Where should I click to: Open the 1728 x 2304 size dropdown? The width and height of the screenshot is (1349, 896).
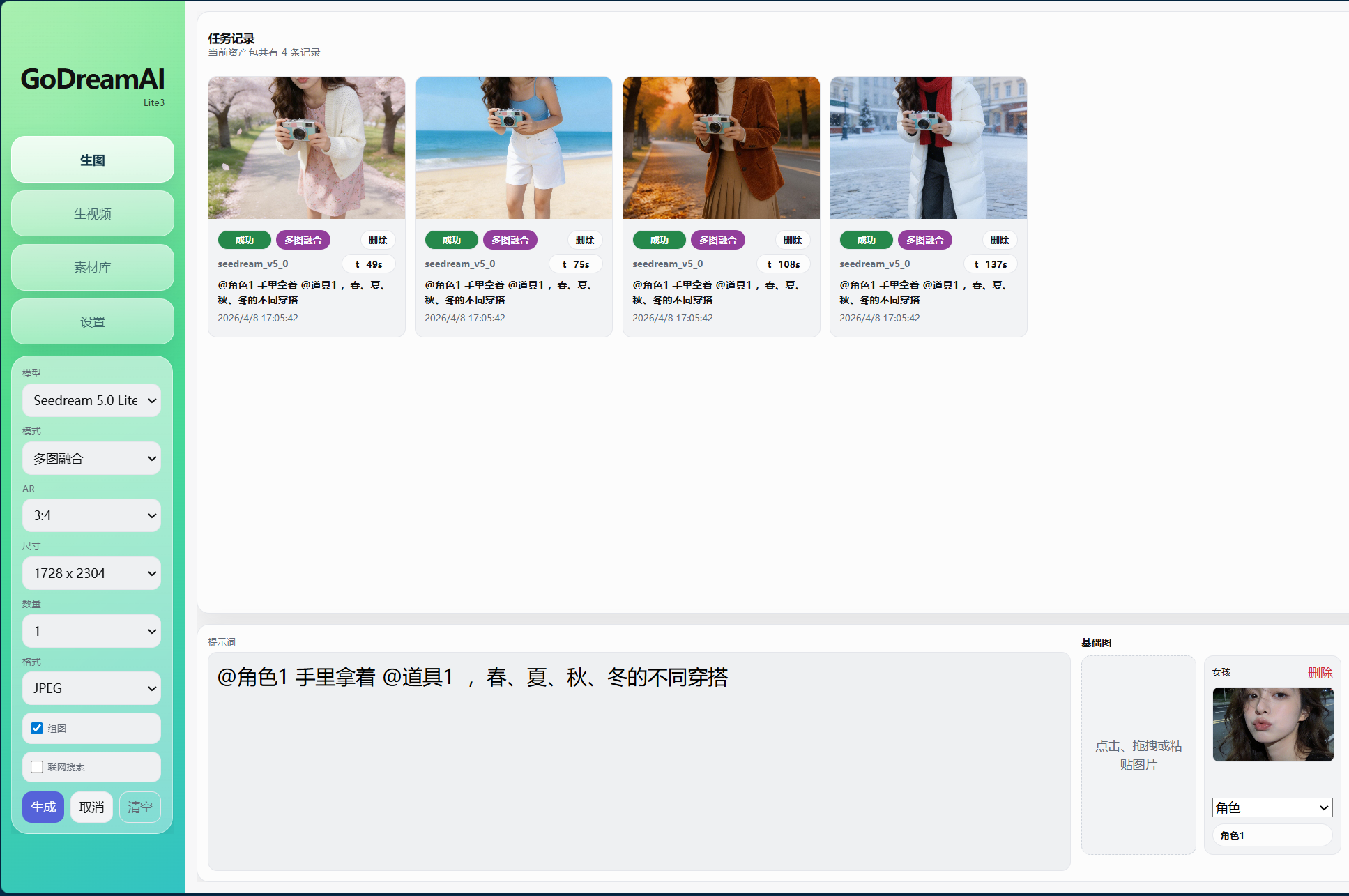point(92,574)
